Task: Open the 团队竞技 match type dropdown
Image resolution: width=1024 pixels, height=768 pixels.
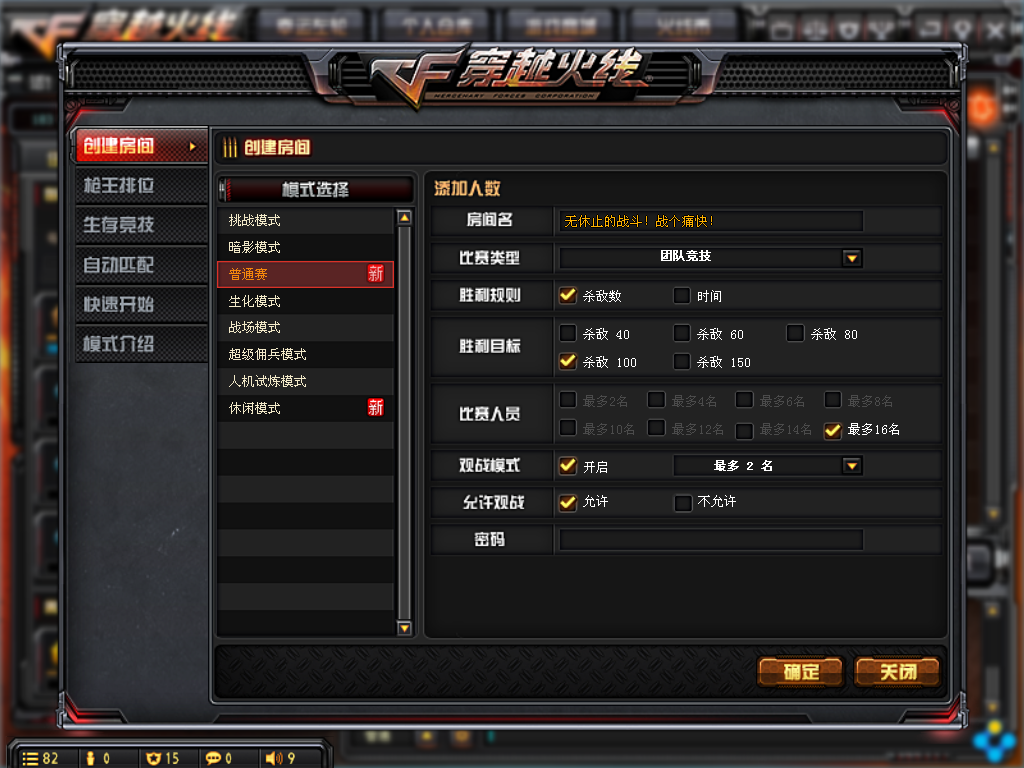Action: point(852,258)
